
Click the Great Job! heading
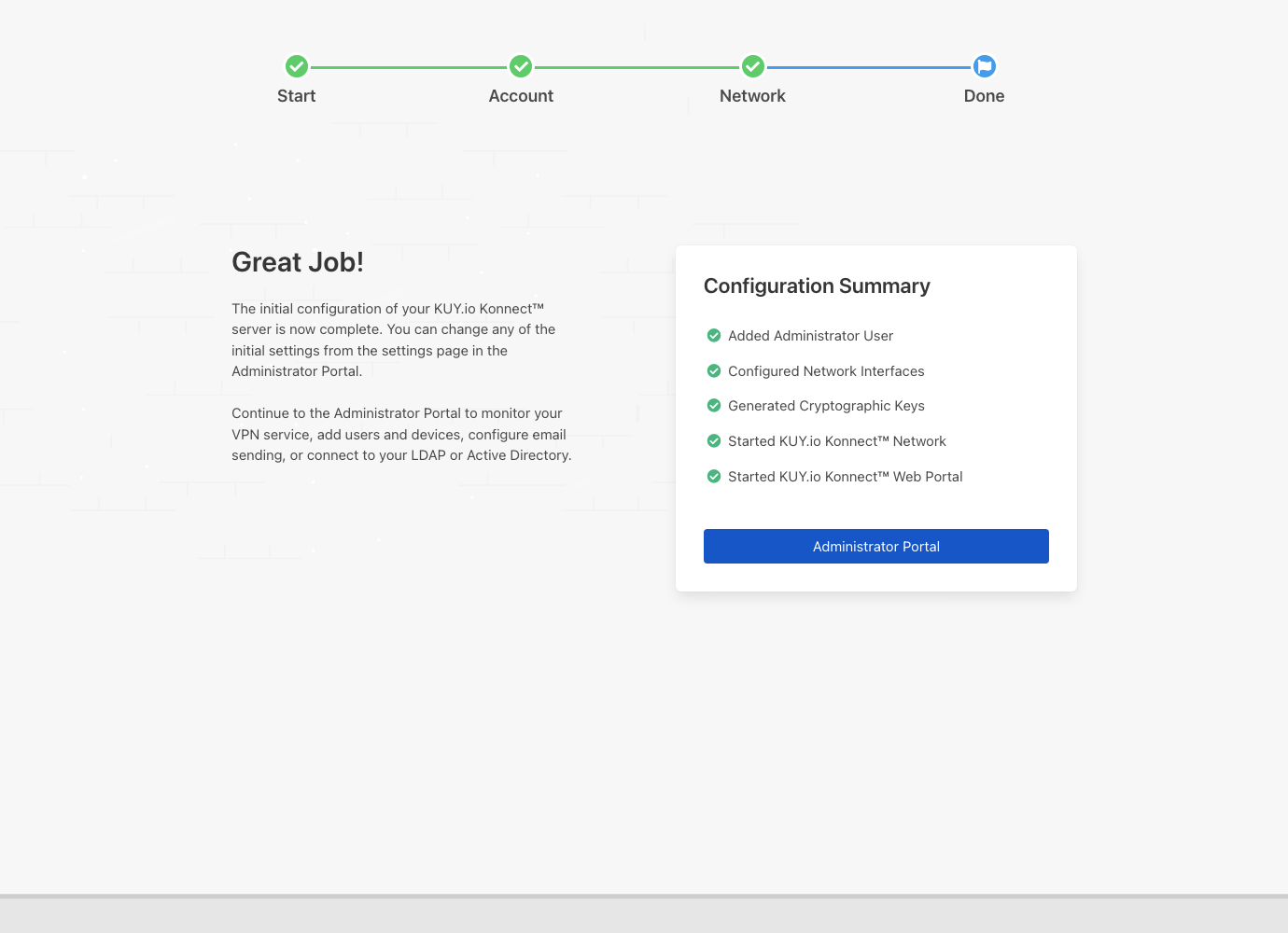(298, 262)
